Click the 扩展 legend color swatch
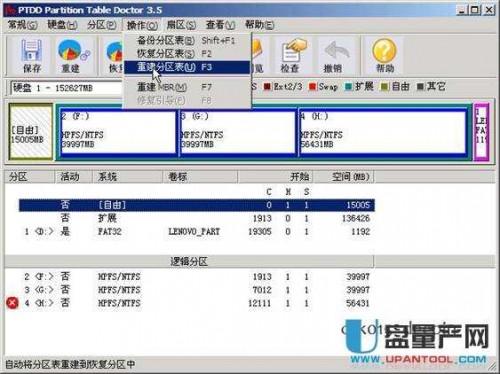 (x=349, y=87)
